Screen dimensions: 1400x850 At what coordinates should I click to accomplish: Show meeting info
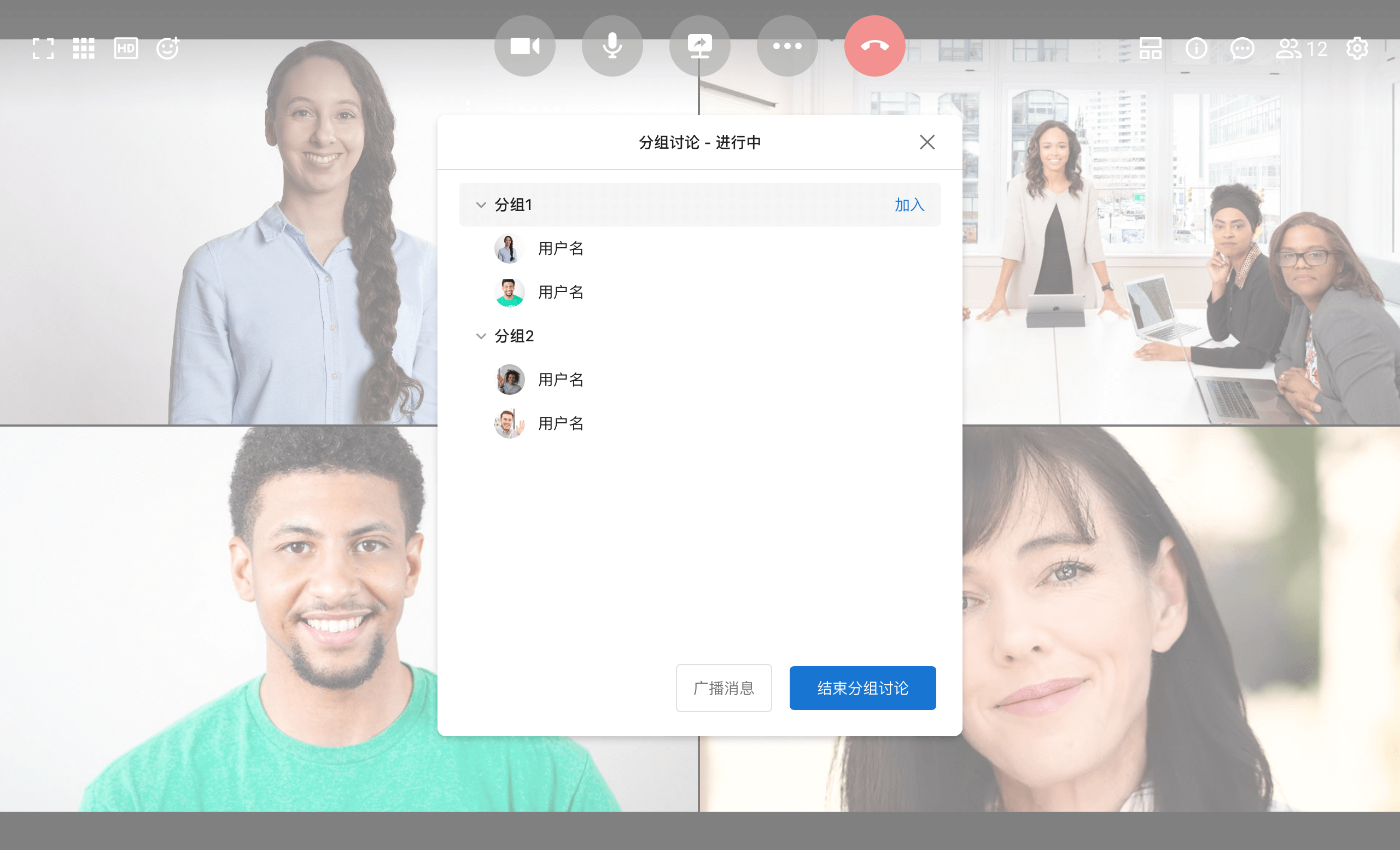click(x=1196, y=49)
